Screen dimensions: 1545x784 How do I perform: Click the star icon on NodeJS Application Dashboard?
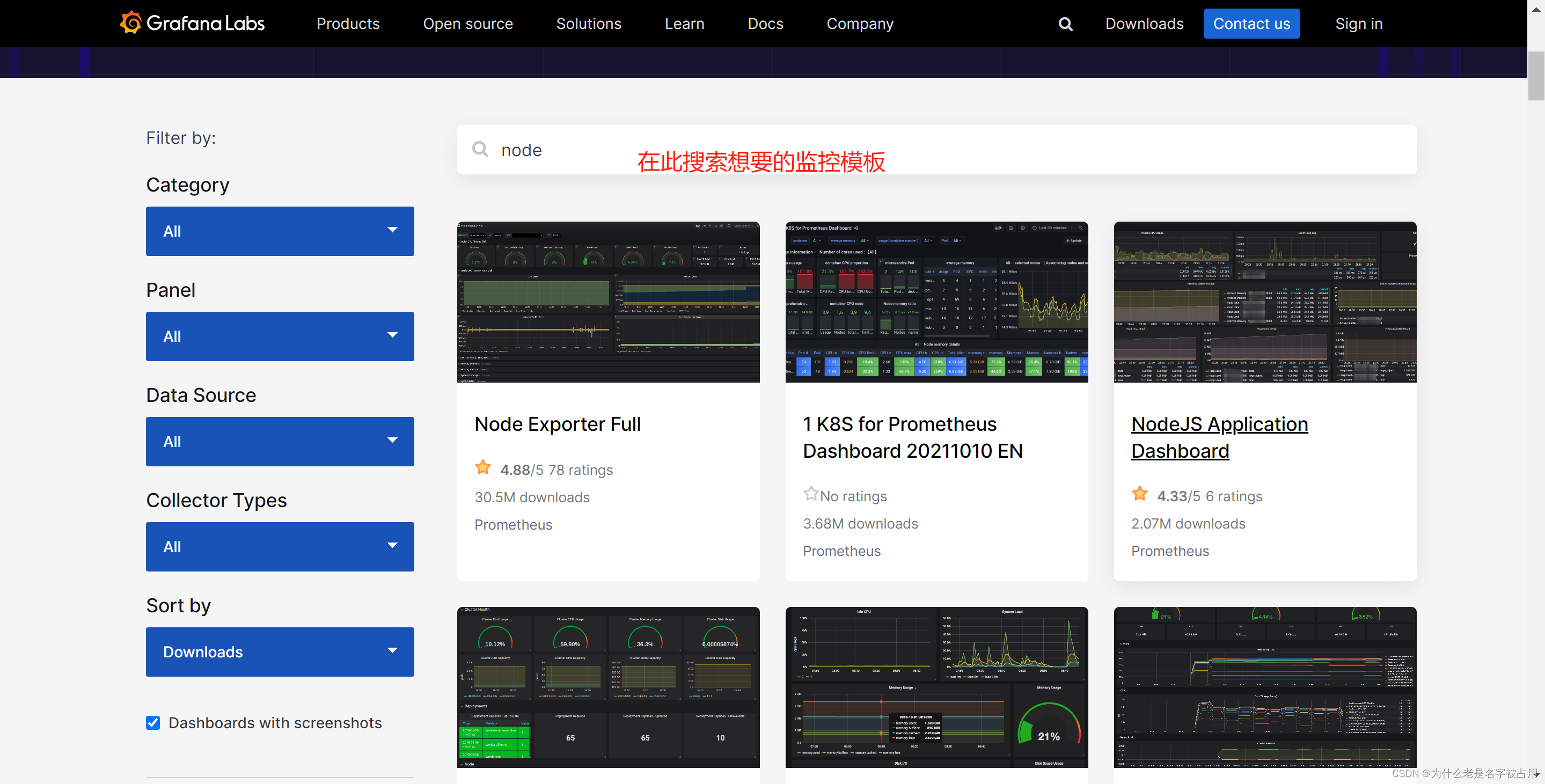(x=1139, y=494)
